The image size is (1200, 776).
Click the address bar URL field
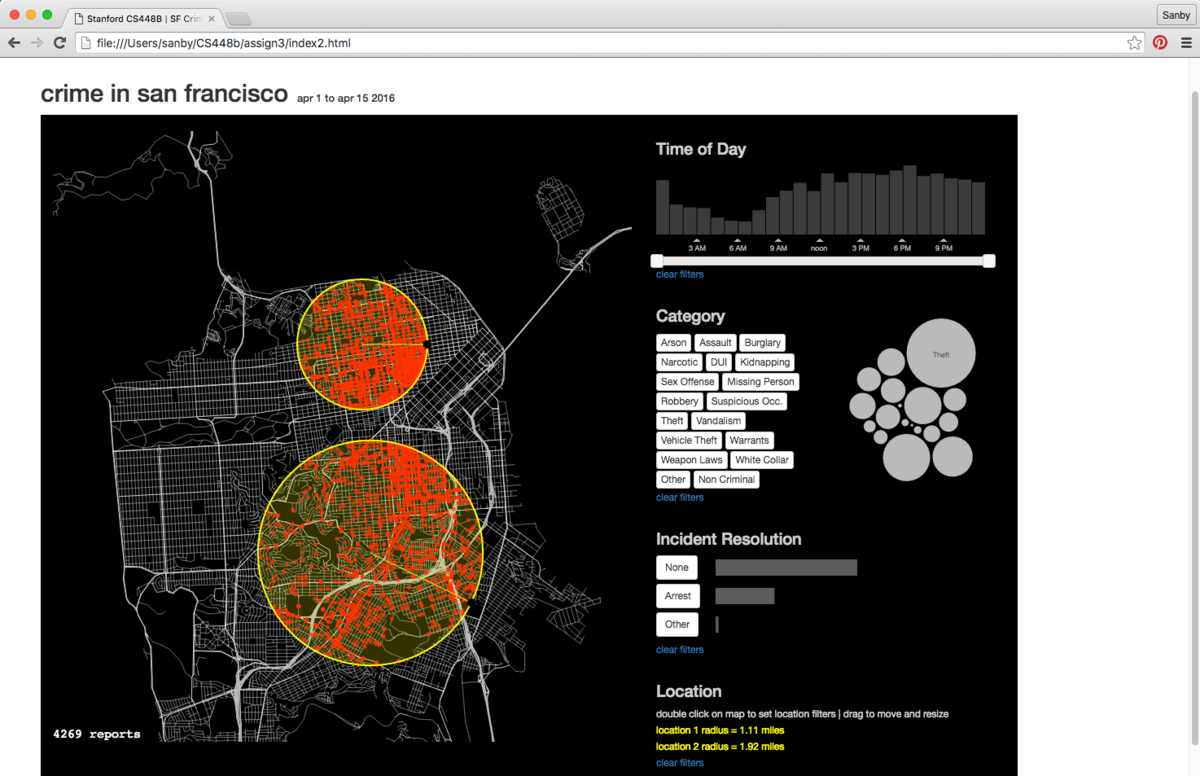click(600, 43)
